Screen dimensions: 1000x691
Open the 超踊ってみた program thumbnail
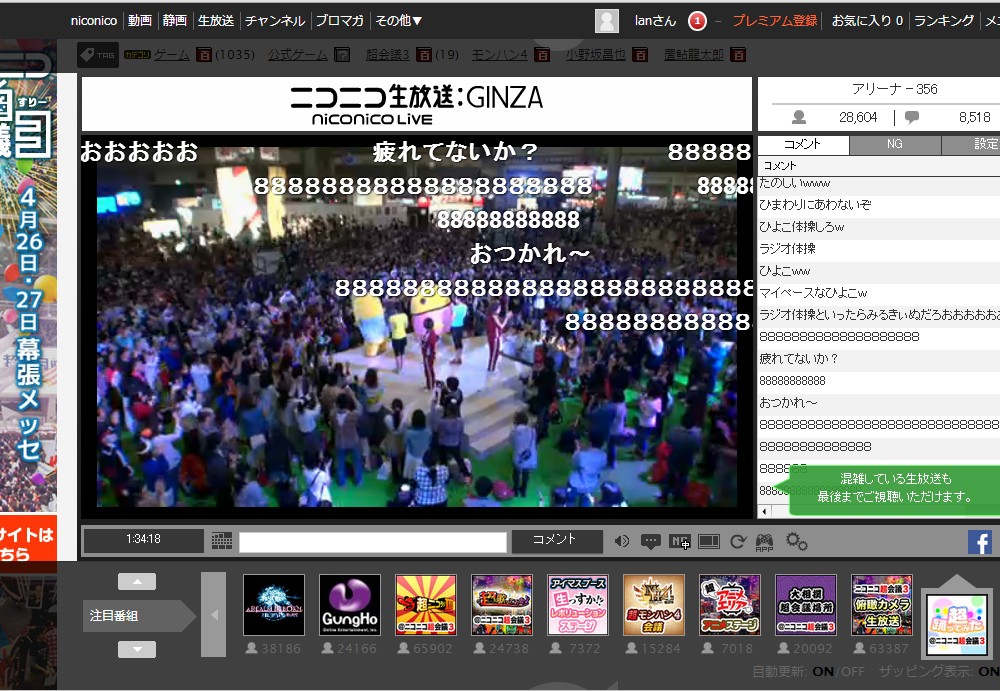[x=956, y=625]
